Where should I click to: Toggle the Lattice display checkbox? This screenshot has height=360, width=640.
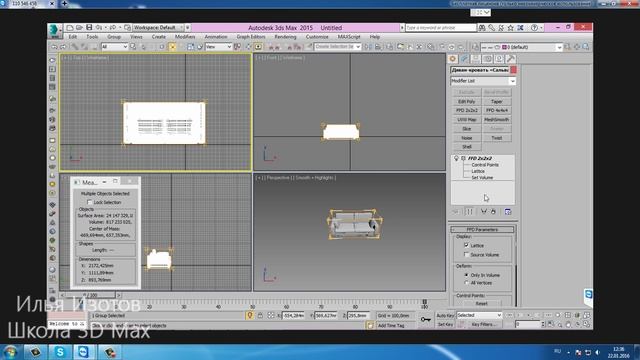point(467,245)
